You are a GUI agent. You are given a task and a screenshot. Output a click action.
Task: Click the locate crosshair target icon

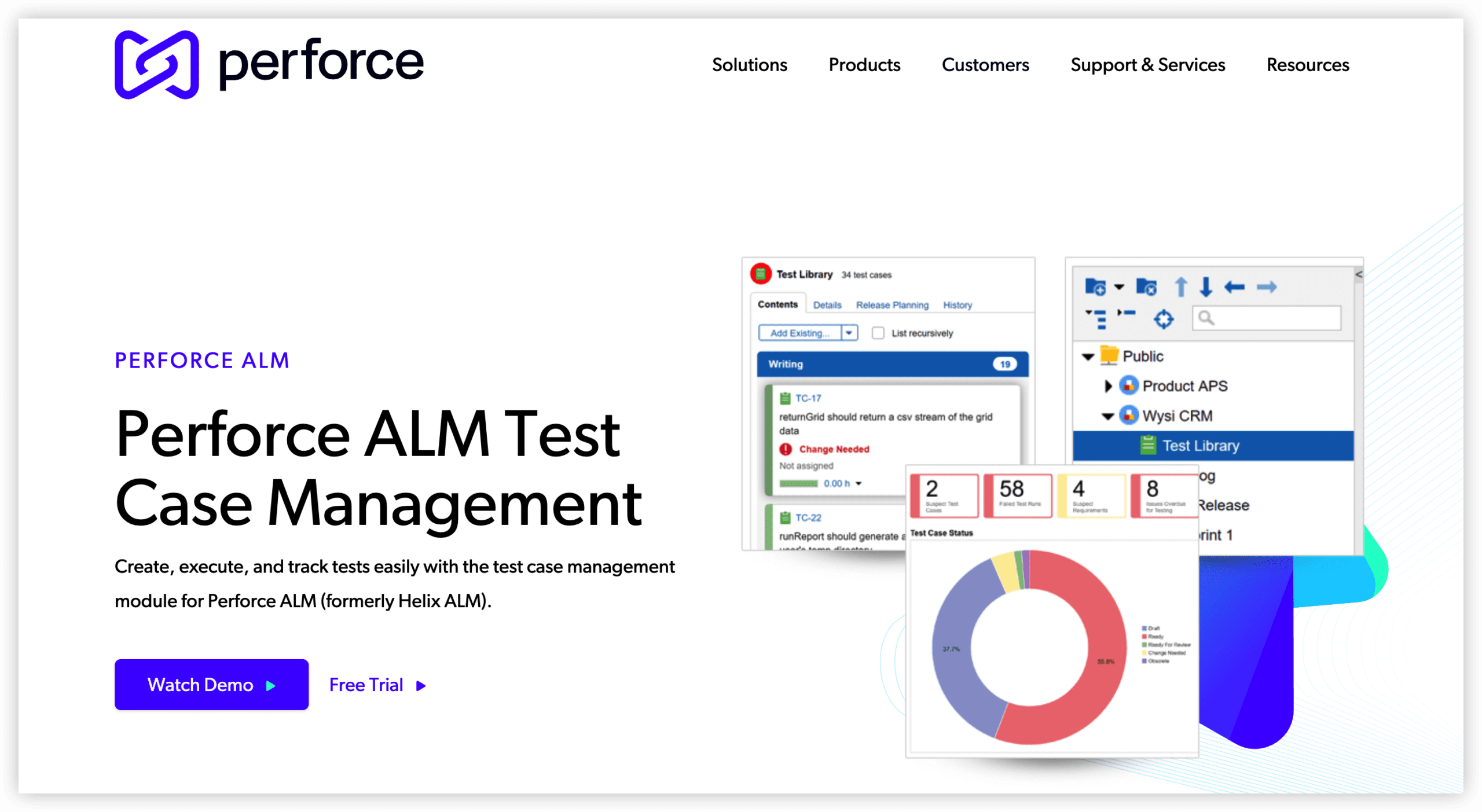tap(1164, 319)
